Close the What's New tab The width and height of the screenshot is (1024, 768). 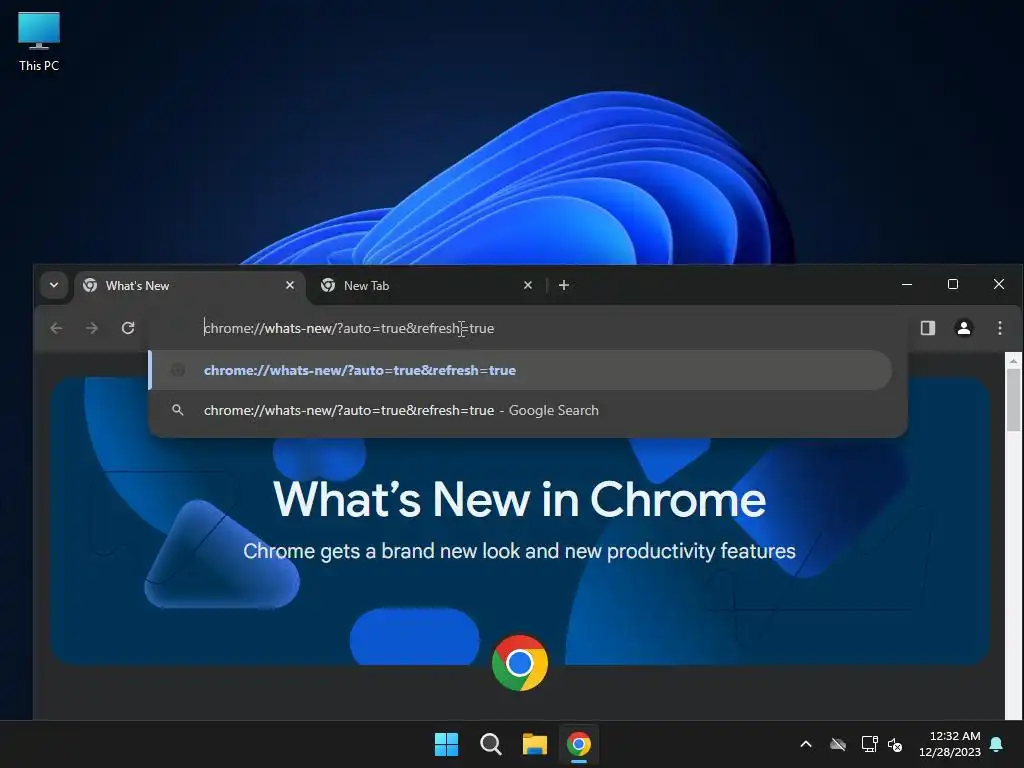[290, 285]
